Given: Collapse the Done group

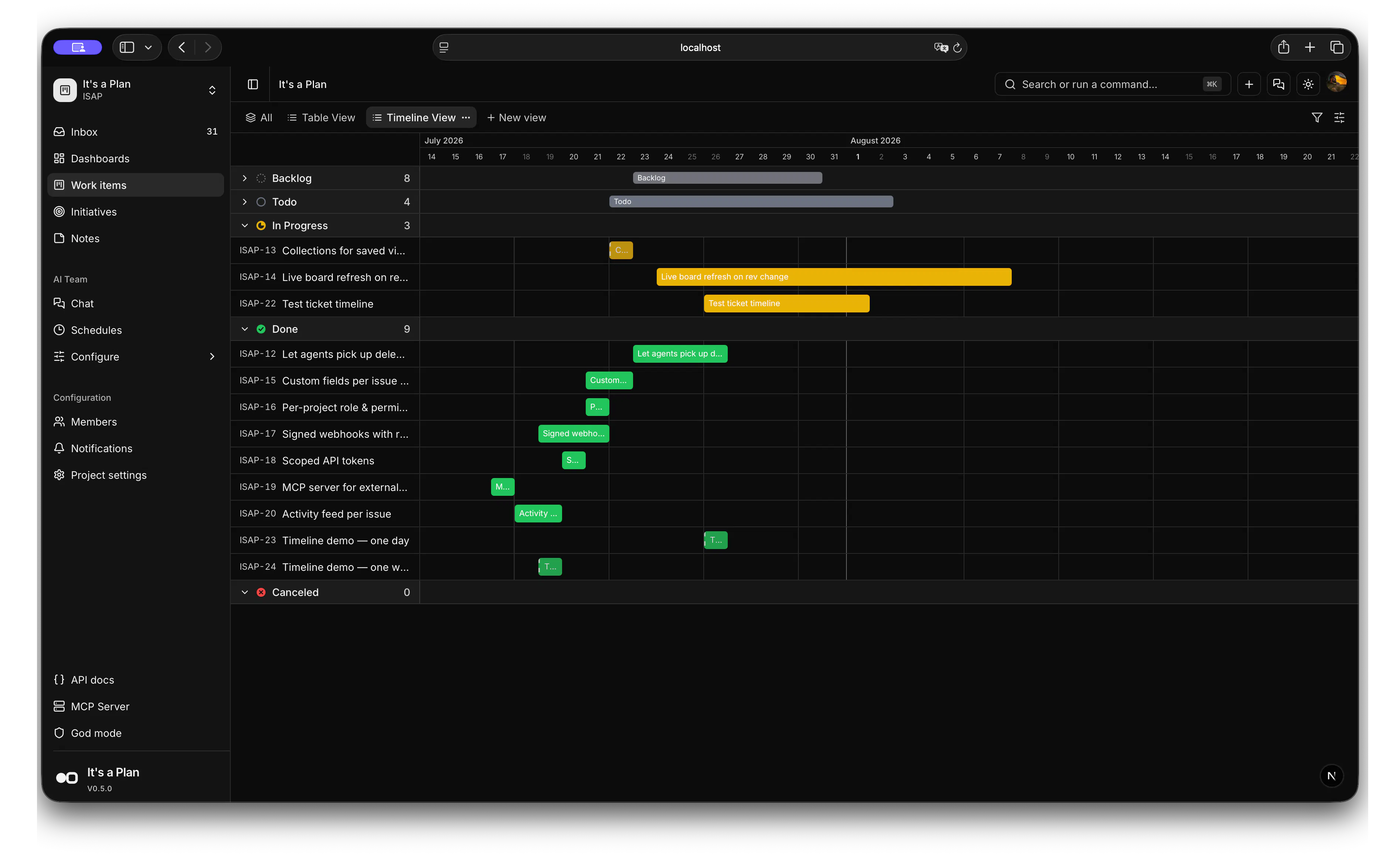Looking at the screenshot, I should point(244,329).
